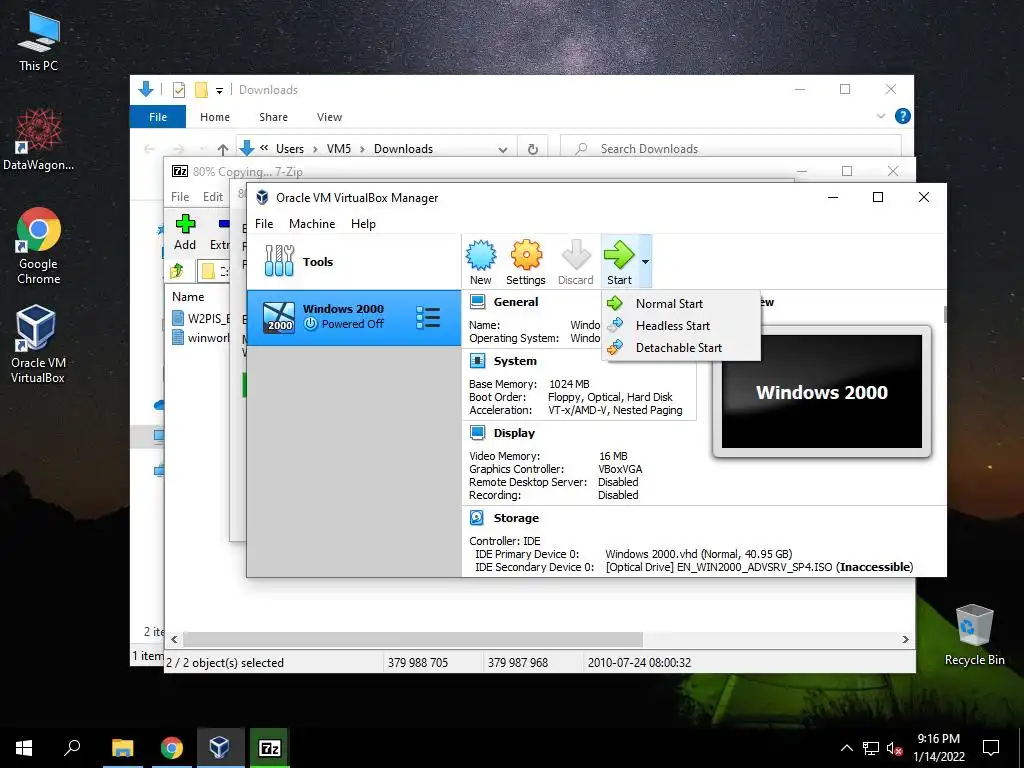Expand the Explorer ribbon chevron

coord(881,116)
